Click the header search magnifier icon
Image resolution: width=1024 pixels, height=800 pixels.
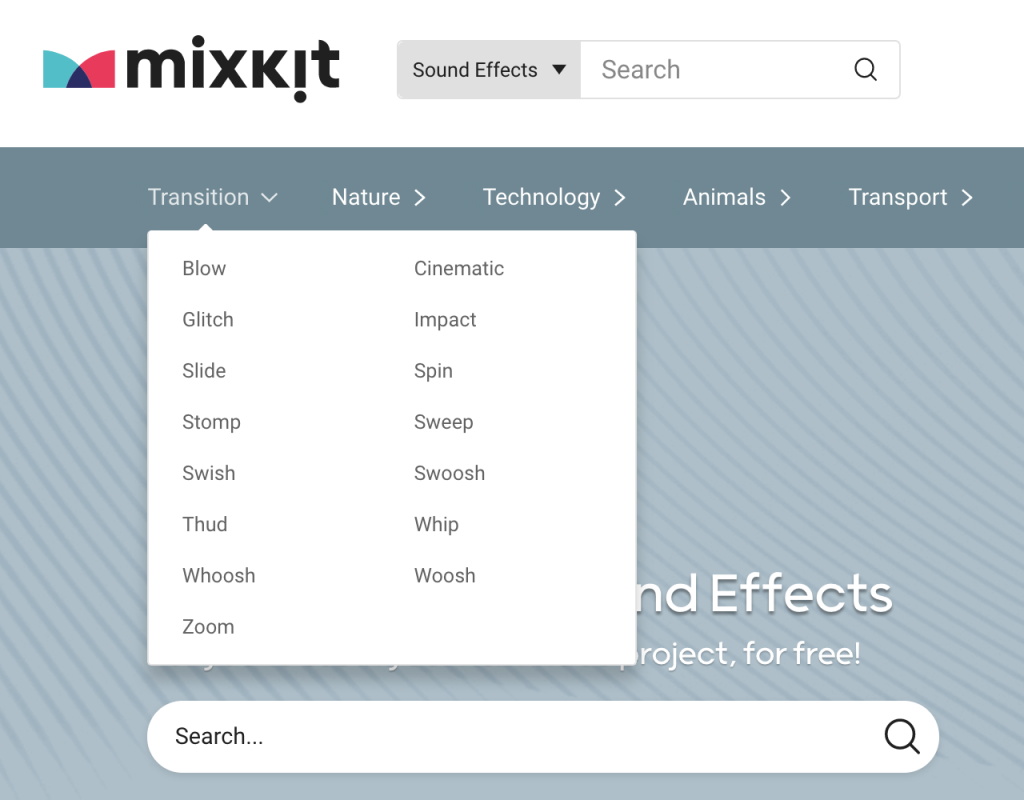pos(865,69)
